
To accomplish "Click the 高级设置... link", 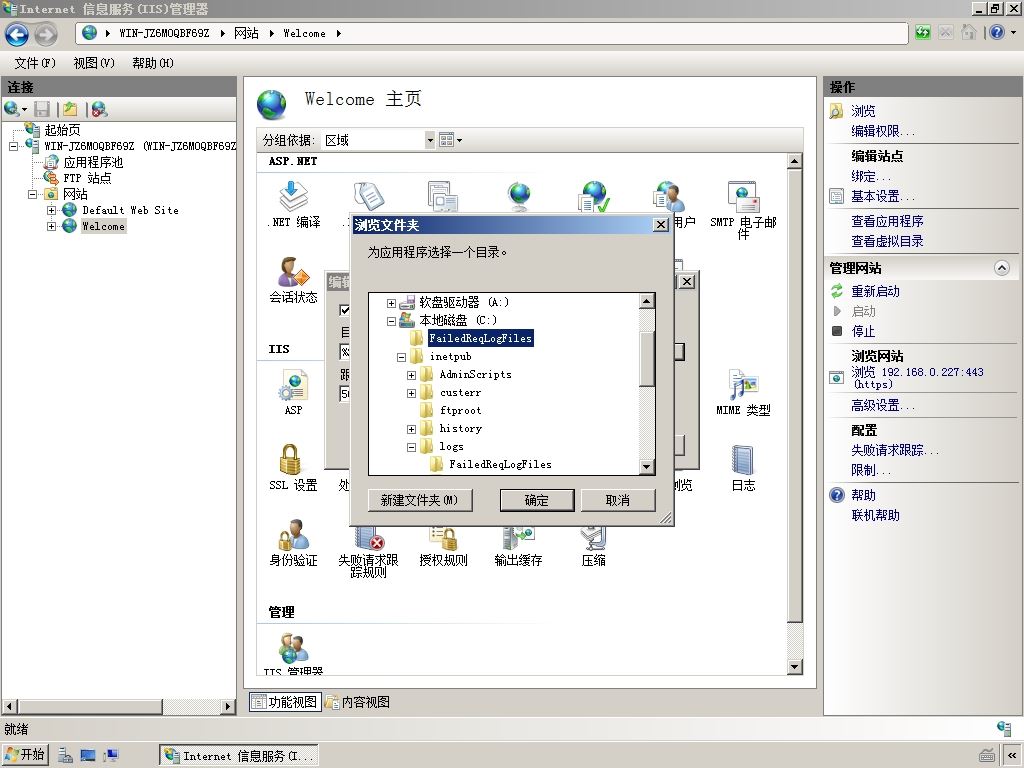I will tap(882, 406).
